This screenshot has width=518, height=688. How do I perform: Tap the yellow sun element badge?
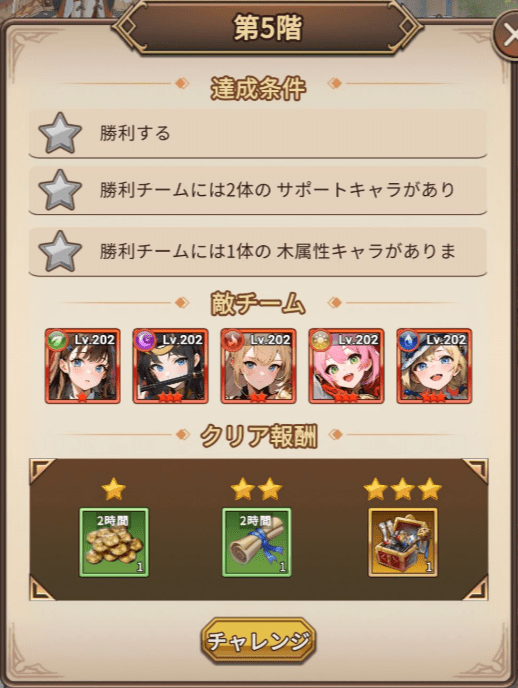[x=321, y=340]
